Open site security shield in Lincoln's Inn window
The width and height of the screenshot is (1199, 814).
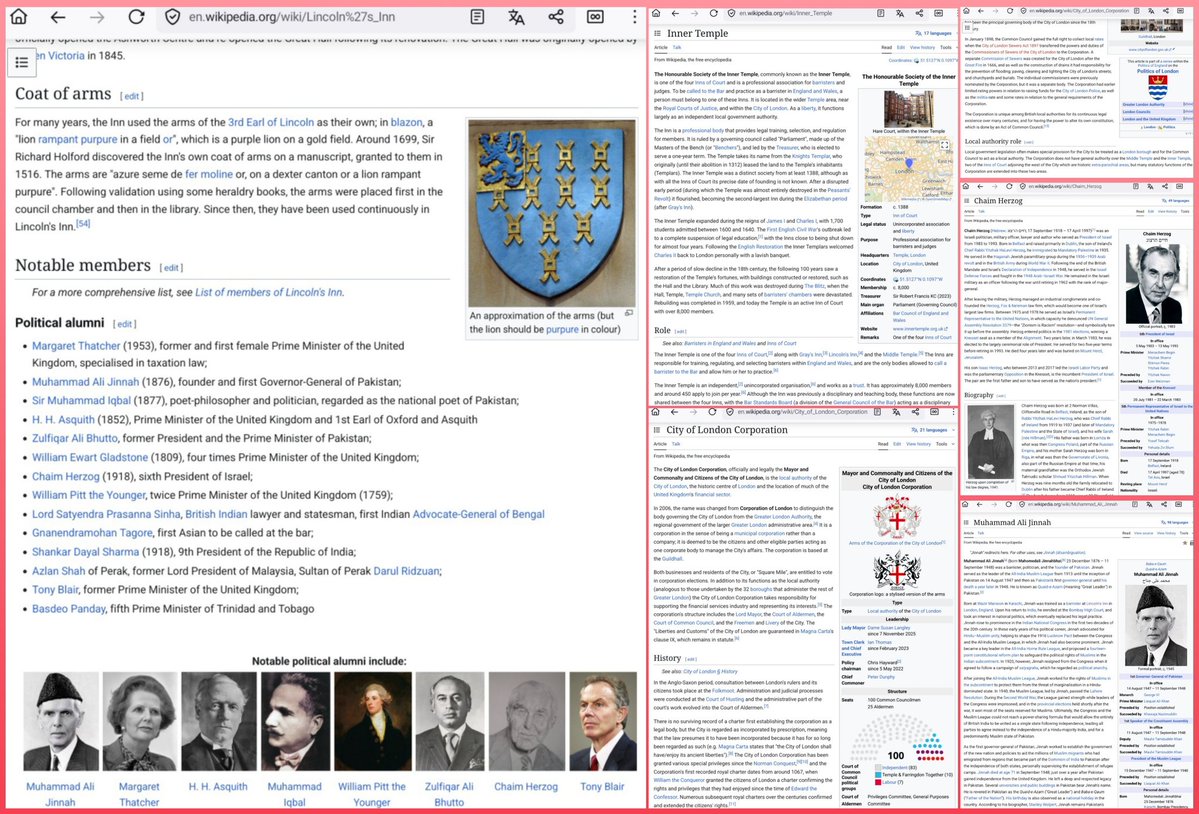tap(173, 17)
